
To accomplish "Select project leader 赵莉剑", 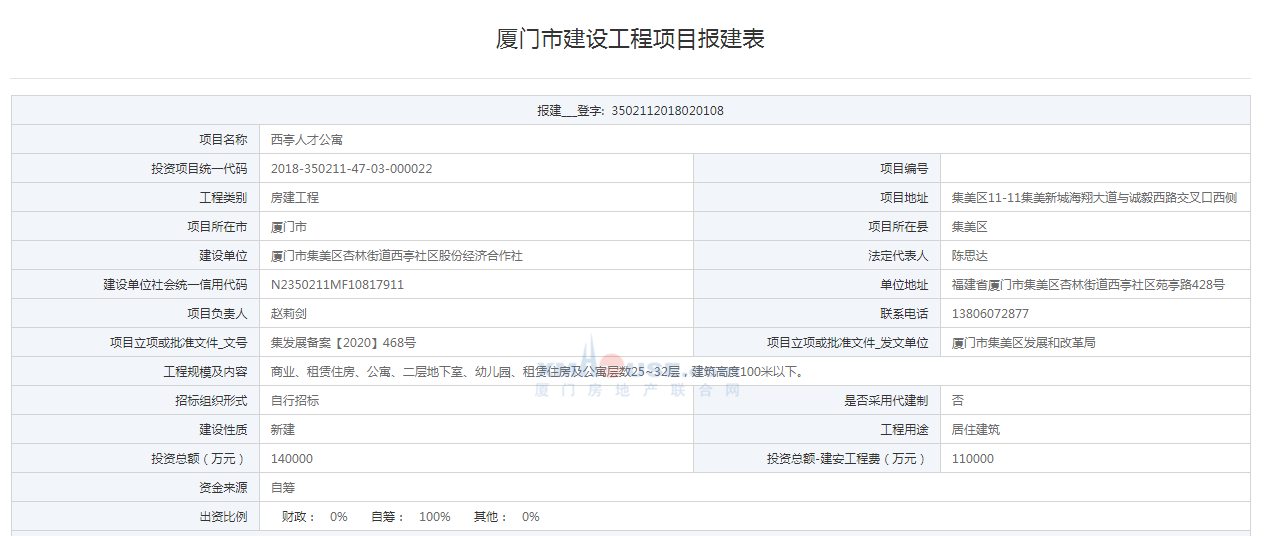I will 289,314.
